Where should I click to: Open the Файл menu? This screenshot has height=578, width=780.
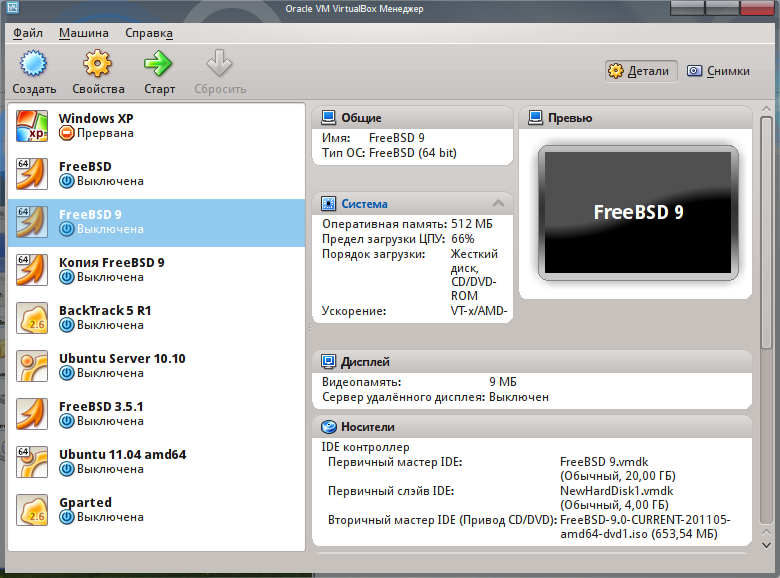pos(28,33)
